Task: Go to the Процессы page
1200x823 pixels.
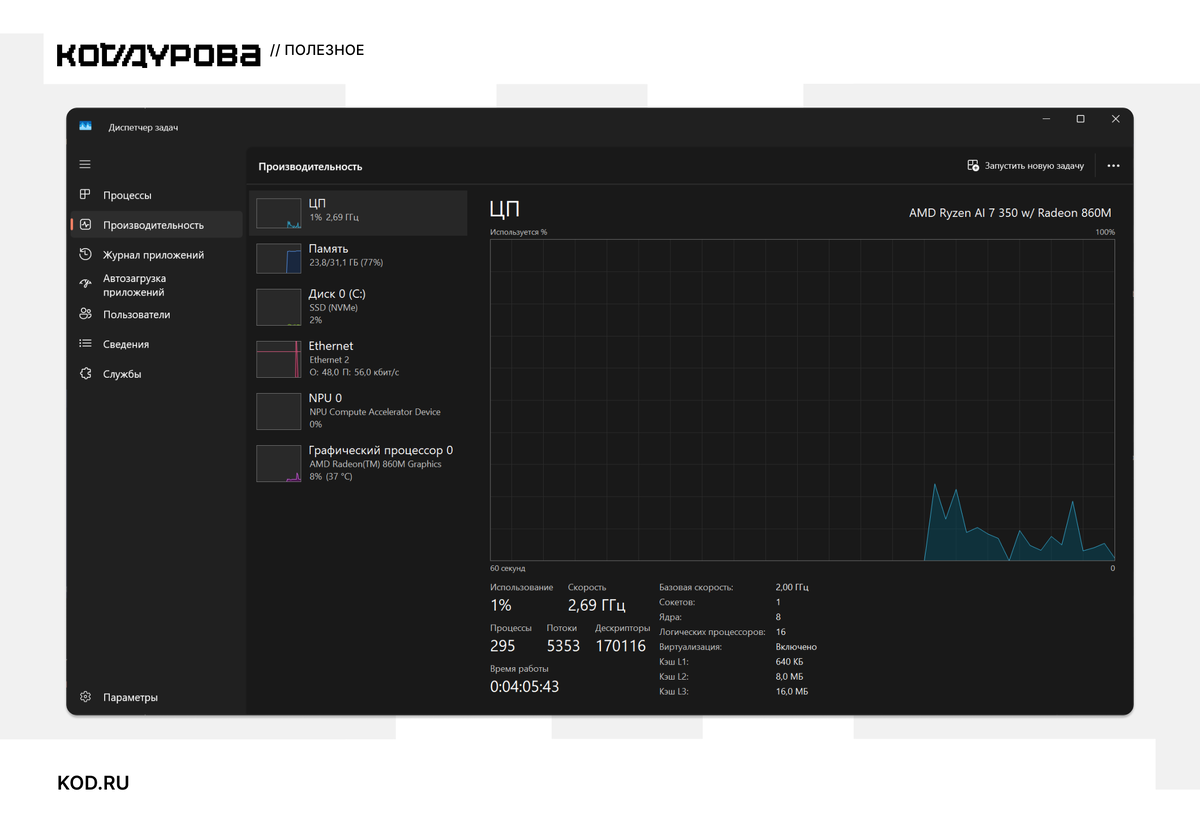Action: point(157,195)
